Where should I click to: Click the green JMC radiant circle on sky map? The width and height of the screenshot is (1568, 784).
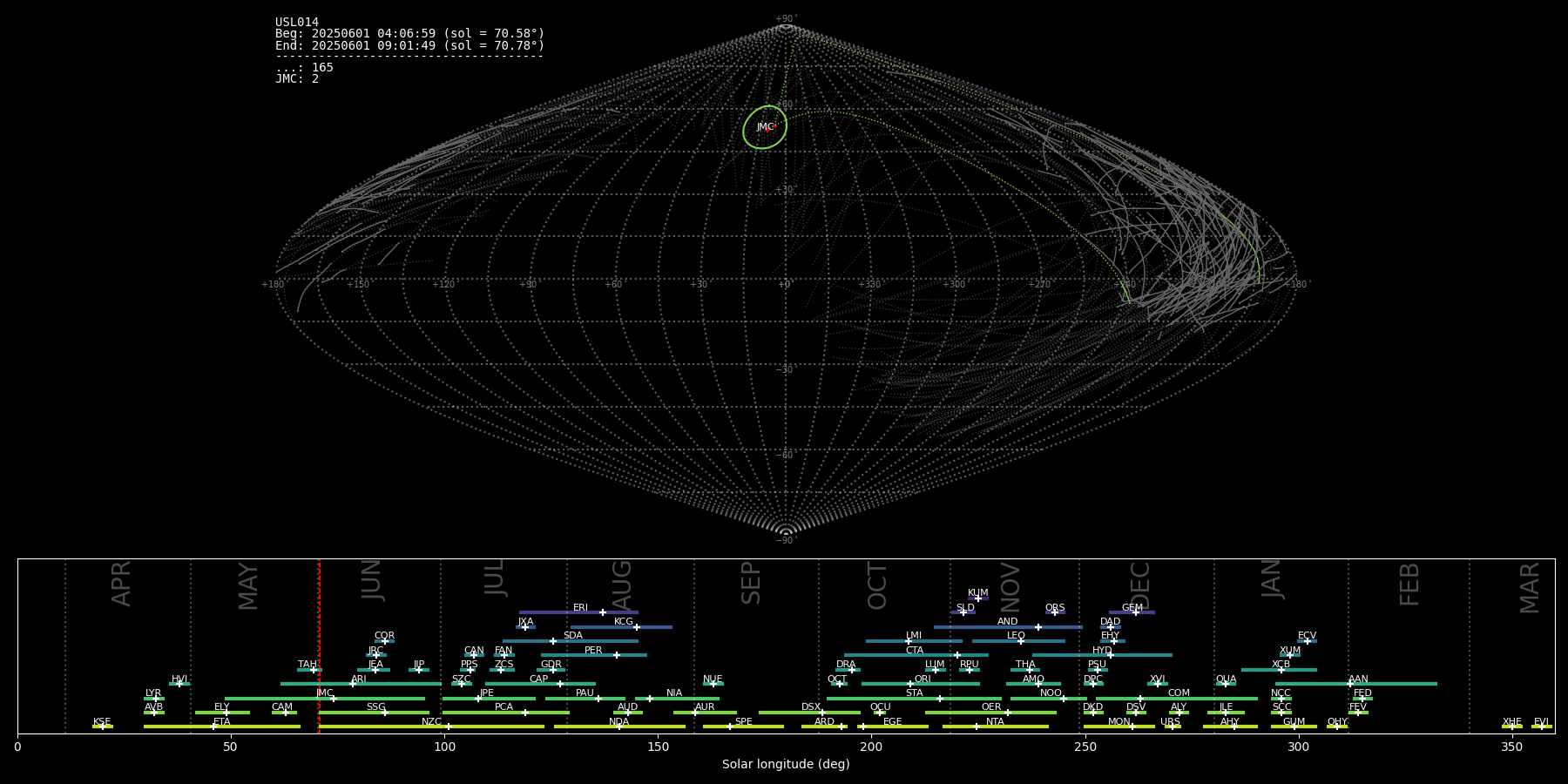[765, 127]
